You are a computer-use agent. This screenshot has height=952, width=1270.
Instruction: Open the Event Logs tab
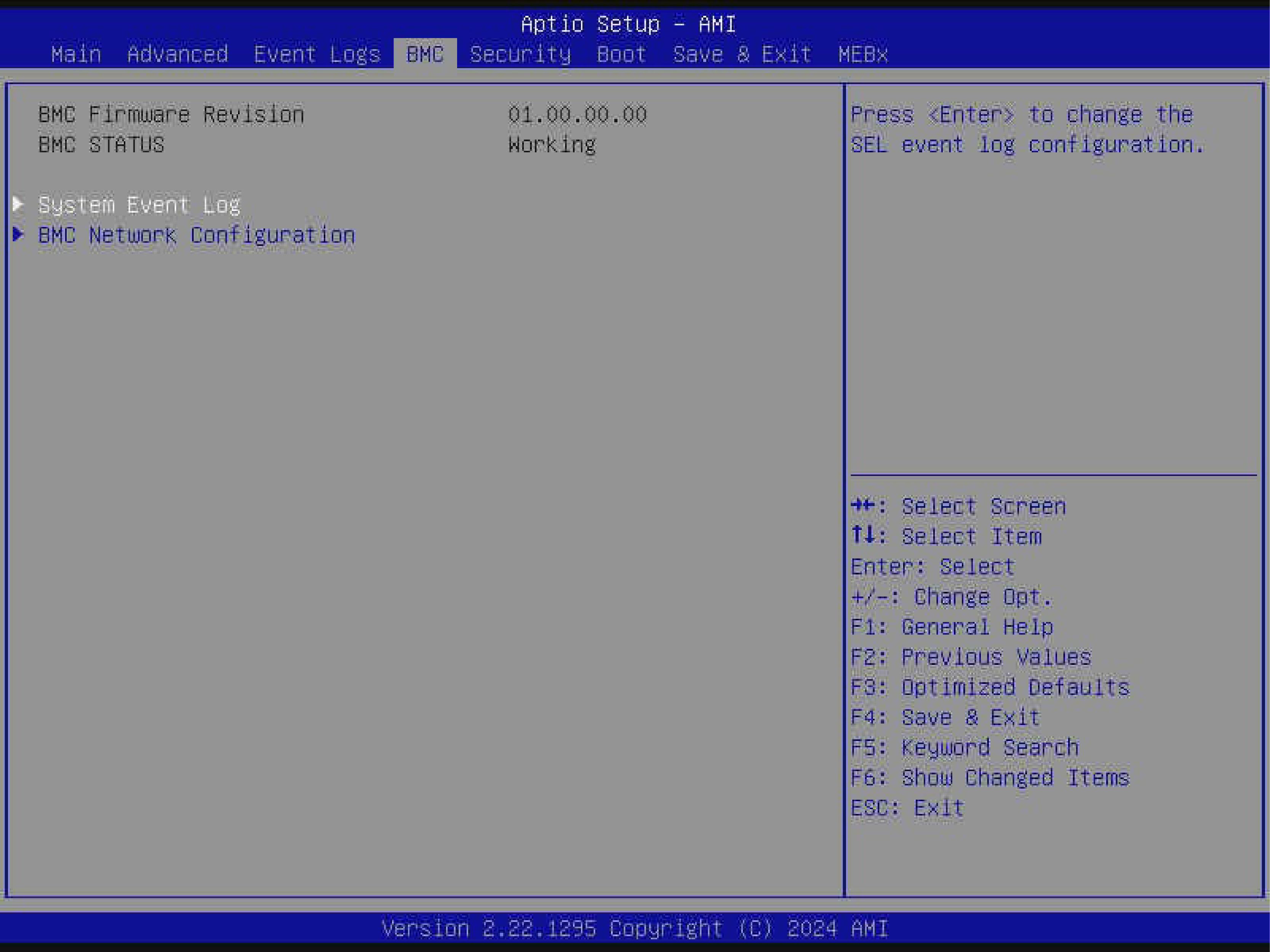317,54
